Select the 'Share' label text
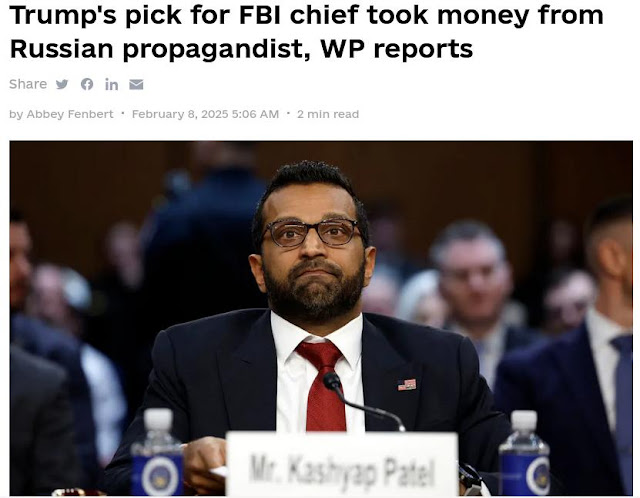Image resolution: width=640 pixels, height=498 pixels. tap(28, 84)
